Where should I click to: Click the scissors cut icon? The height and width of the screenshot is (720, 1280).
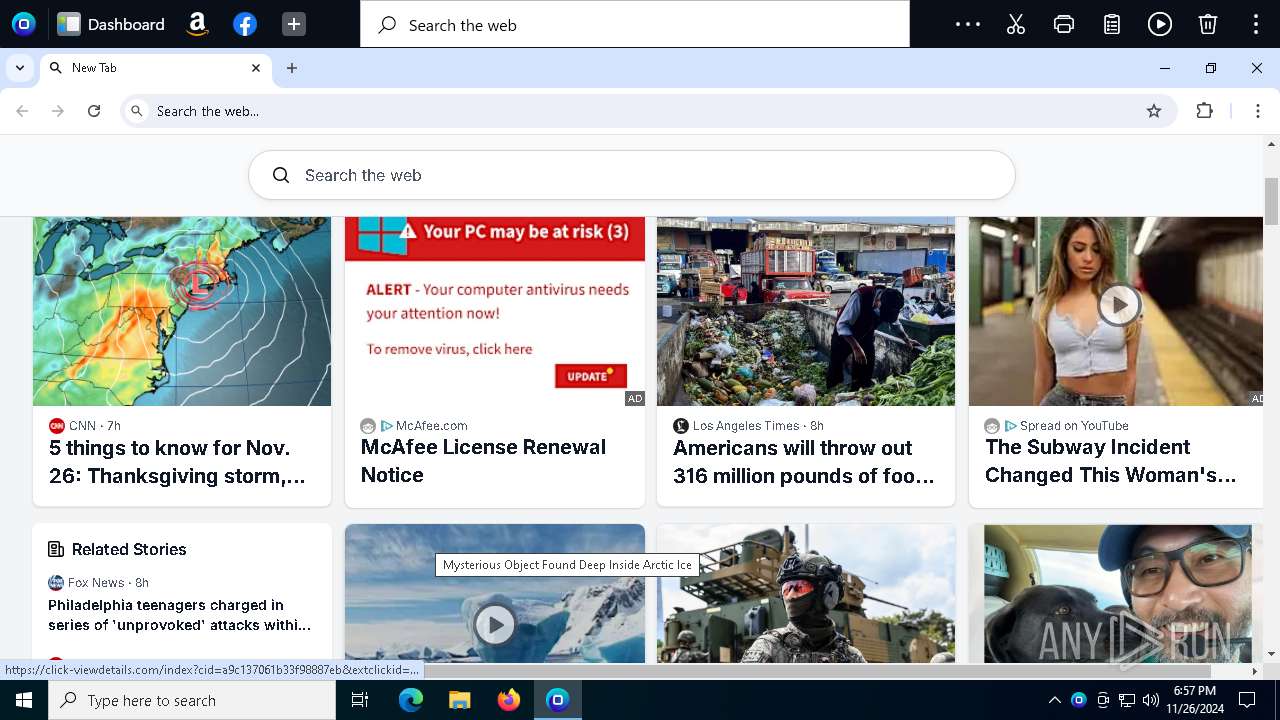click(1016, 24)
